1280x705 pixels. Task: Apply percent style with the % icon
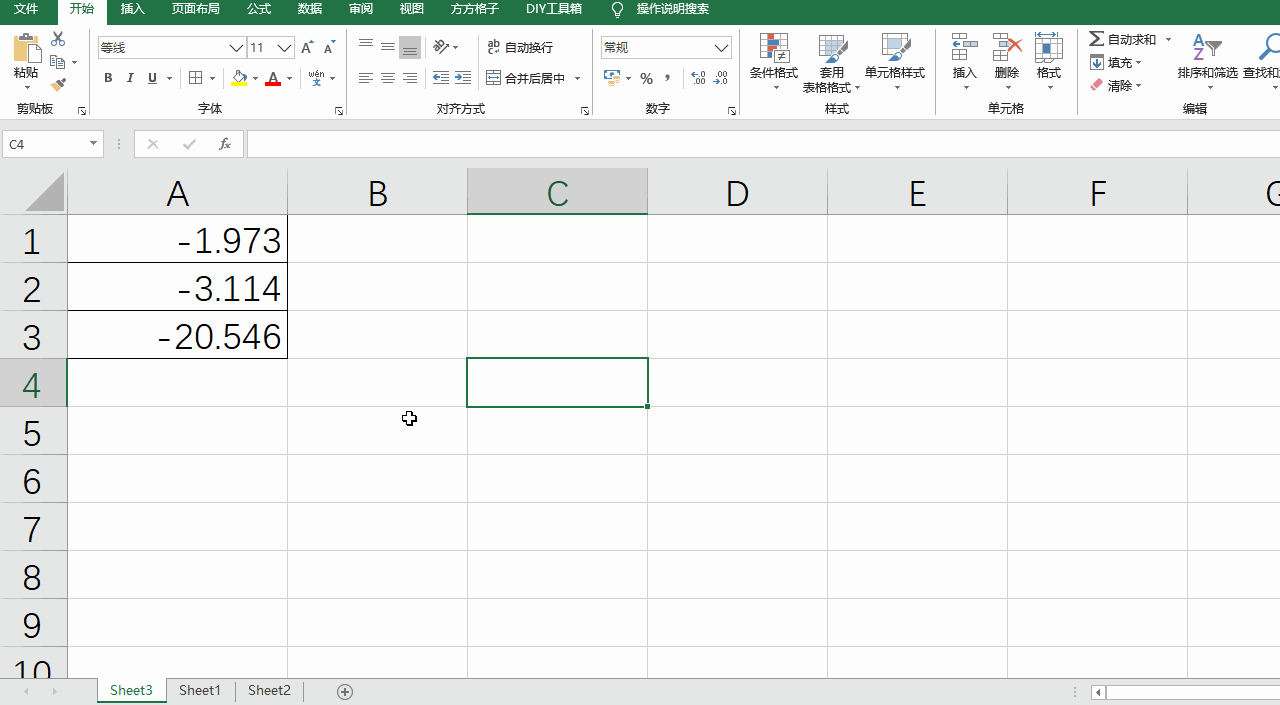click(646, 78)
